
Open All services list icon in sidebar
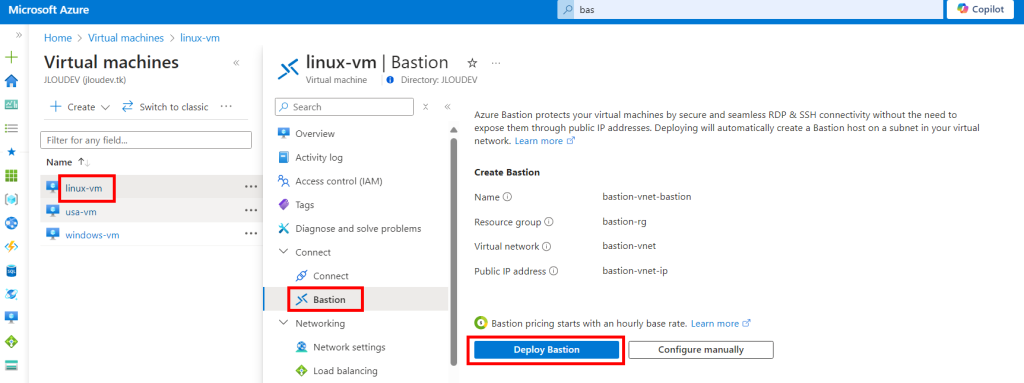(11, 128)
